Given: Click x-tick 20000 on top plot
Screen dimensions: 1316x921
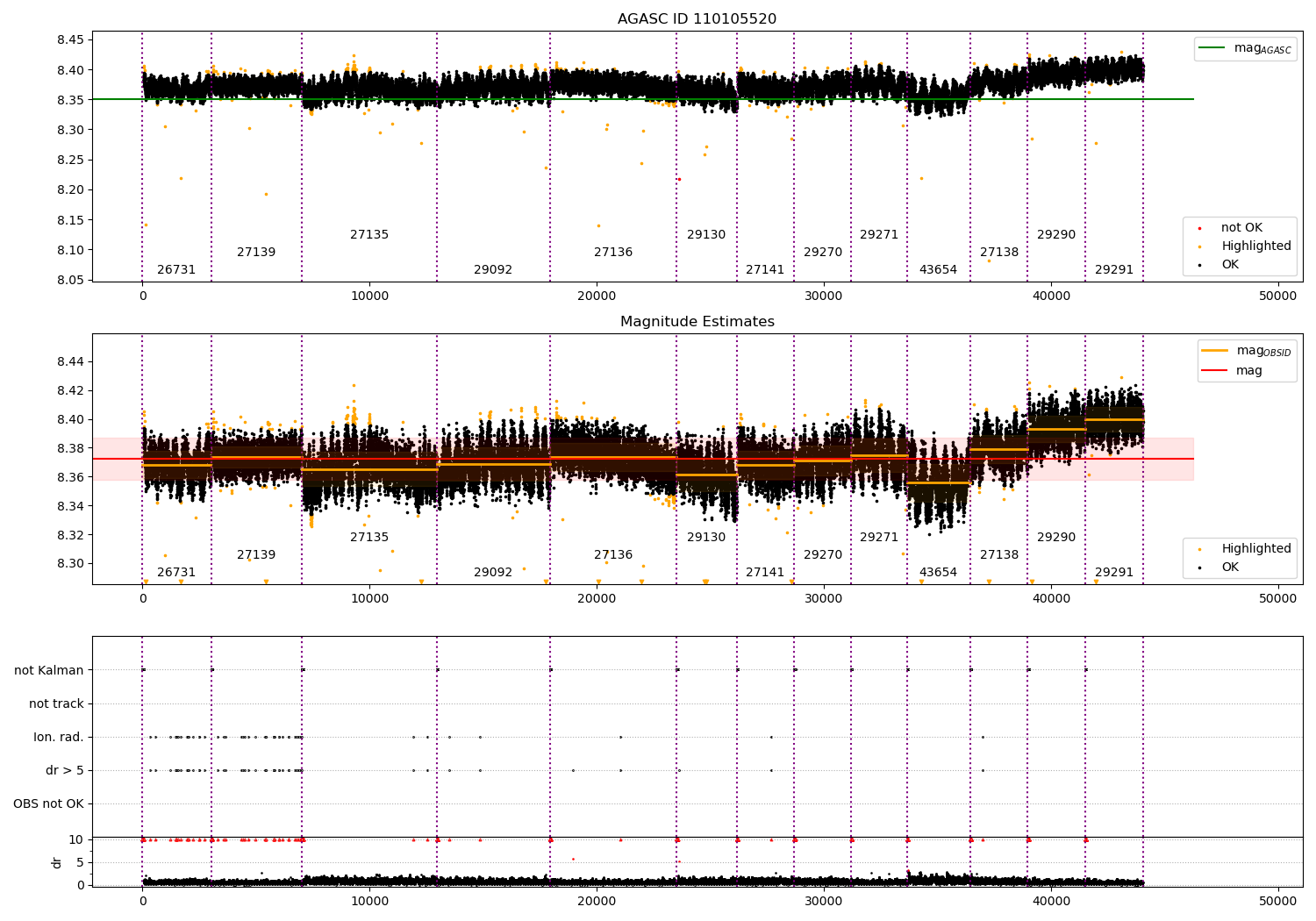Looking at the screenshot, I should click(x=597, y=296).
